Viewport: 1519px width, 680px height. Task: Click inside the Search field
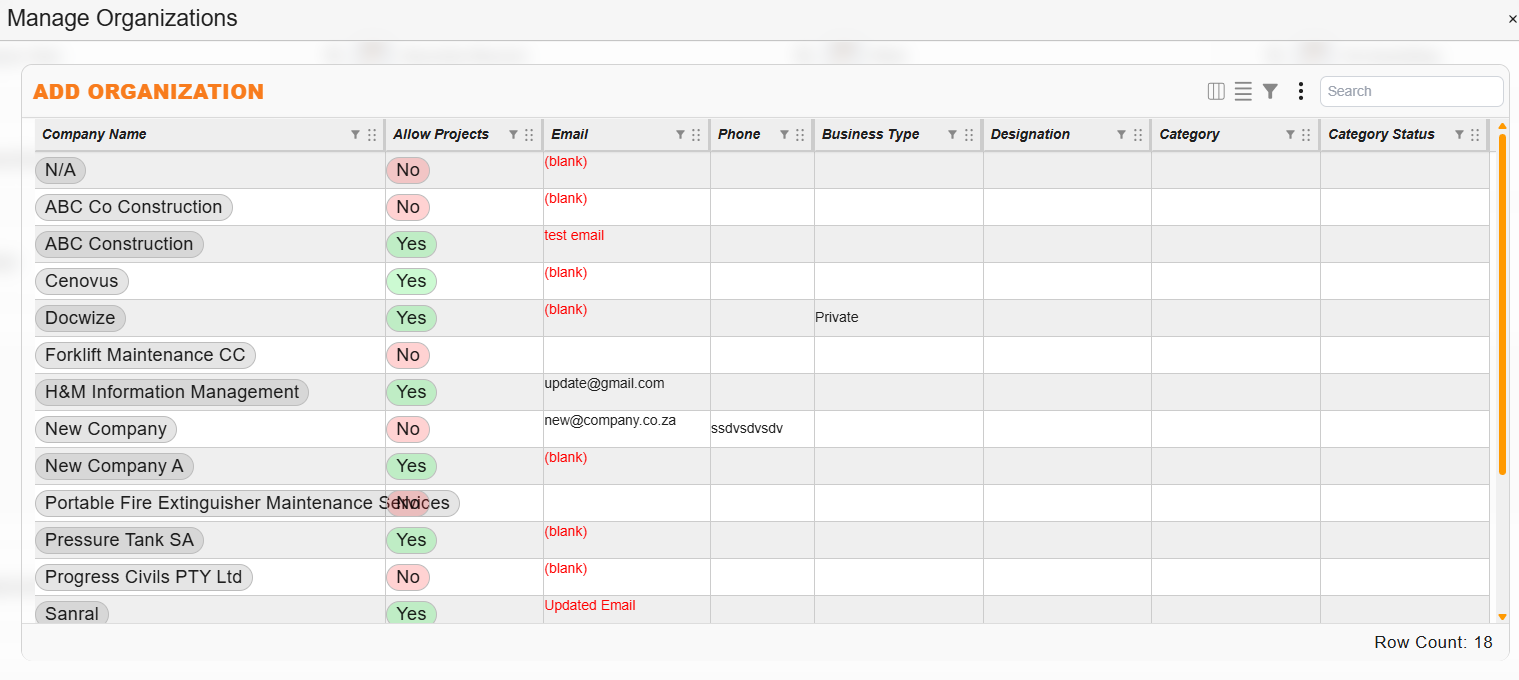point(1411,91)
